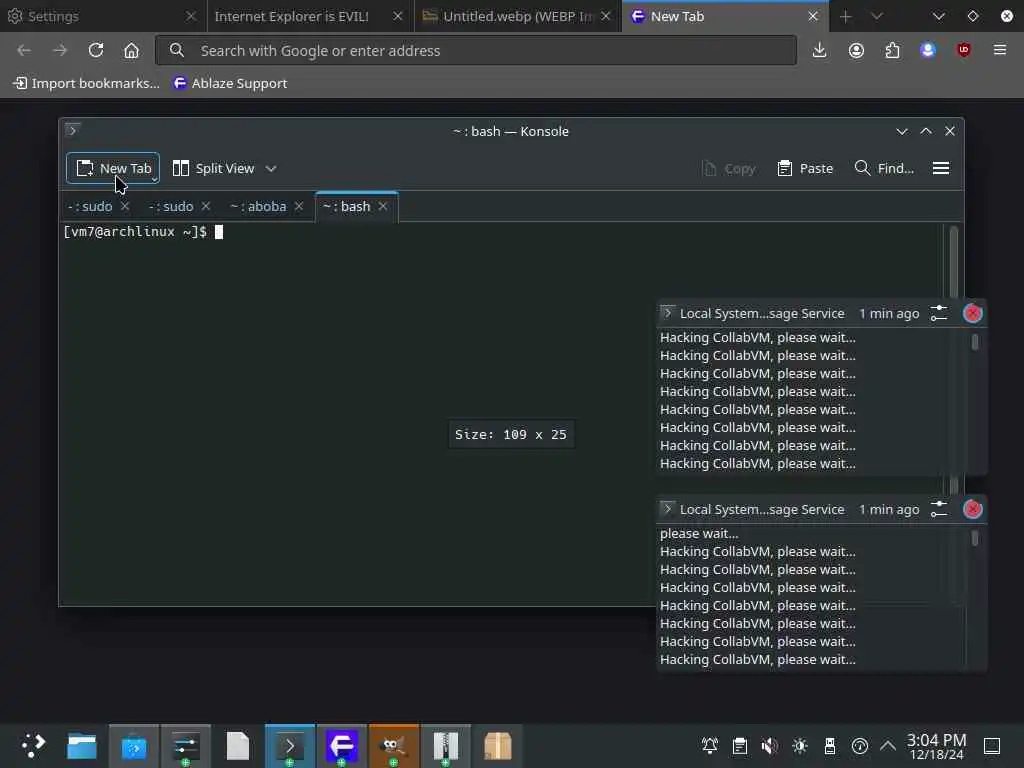Open the Ark archive taskbar icon
Screen dimensions: 1024x768
click(x=445, y=746)
